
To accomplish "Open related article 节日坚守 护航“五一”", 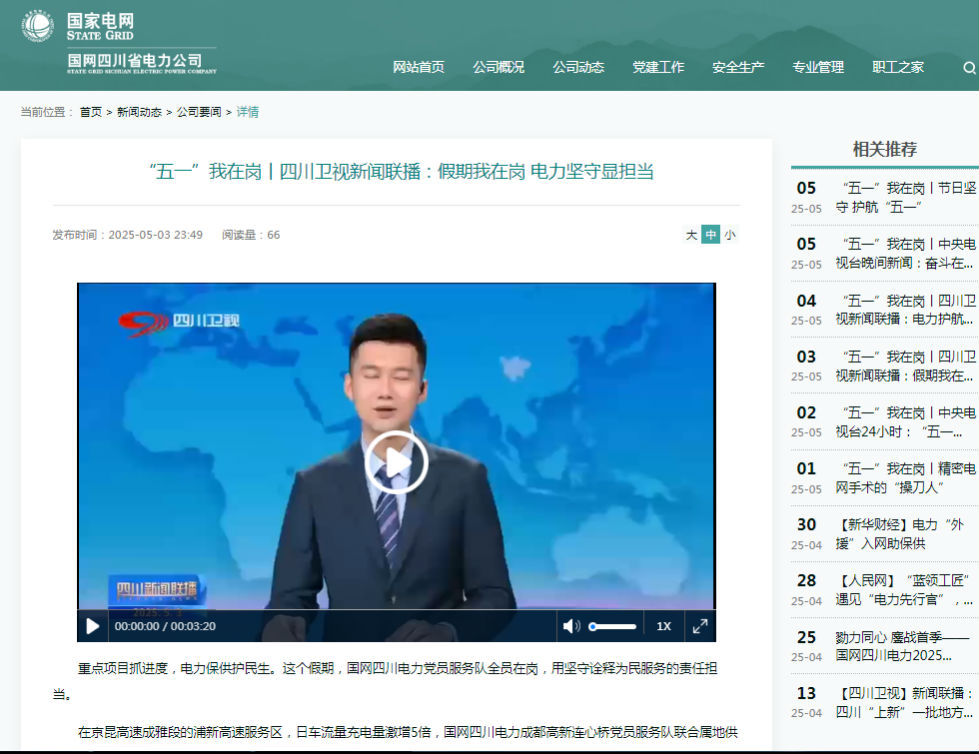I will [x=906, y=197].
